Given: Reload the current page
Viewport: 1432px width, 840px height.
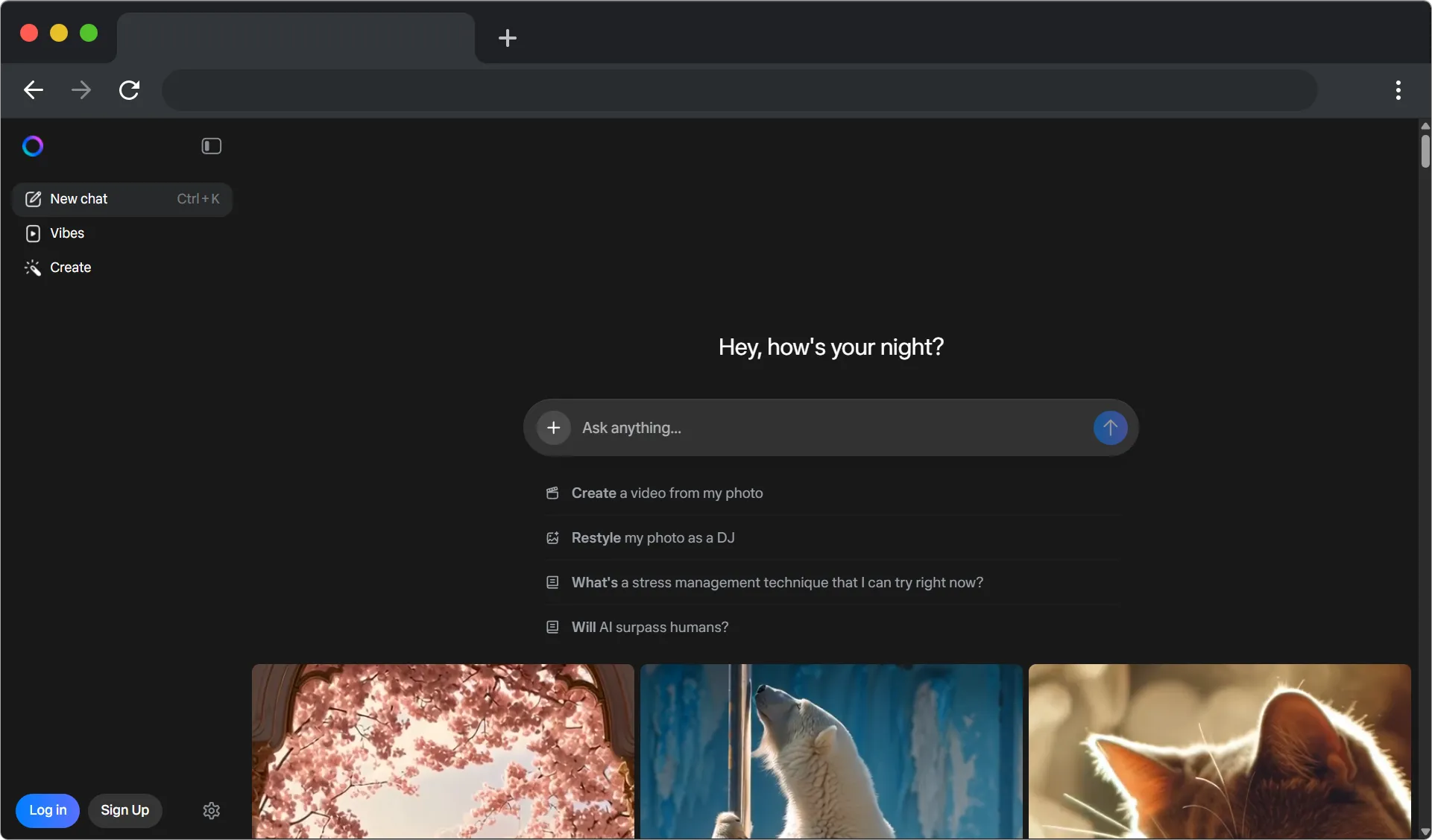Looking at the screenshot, I should point(129,90).
